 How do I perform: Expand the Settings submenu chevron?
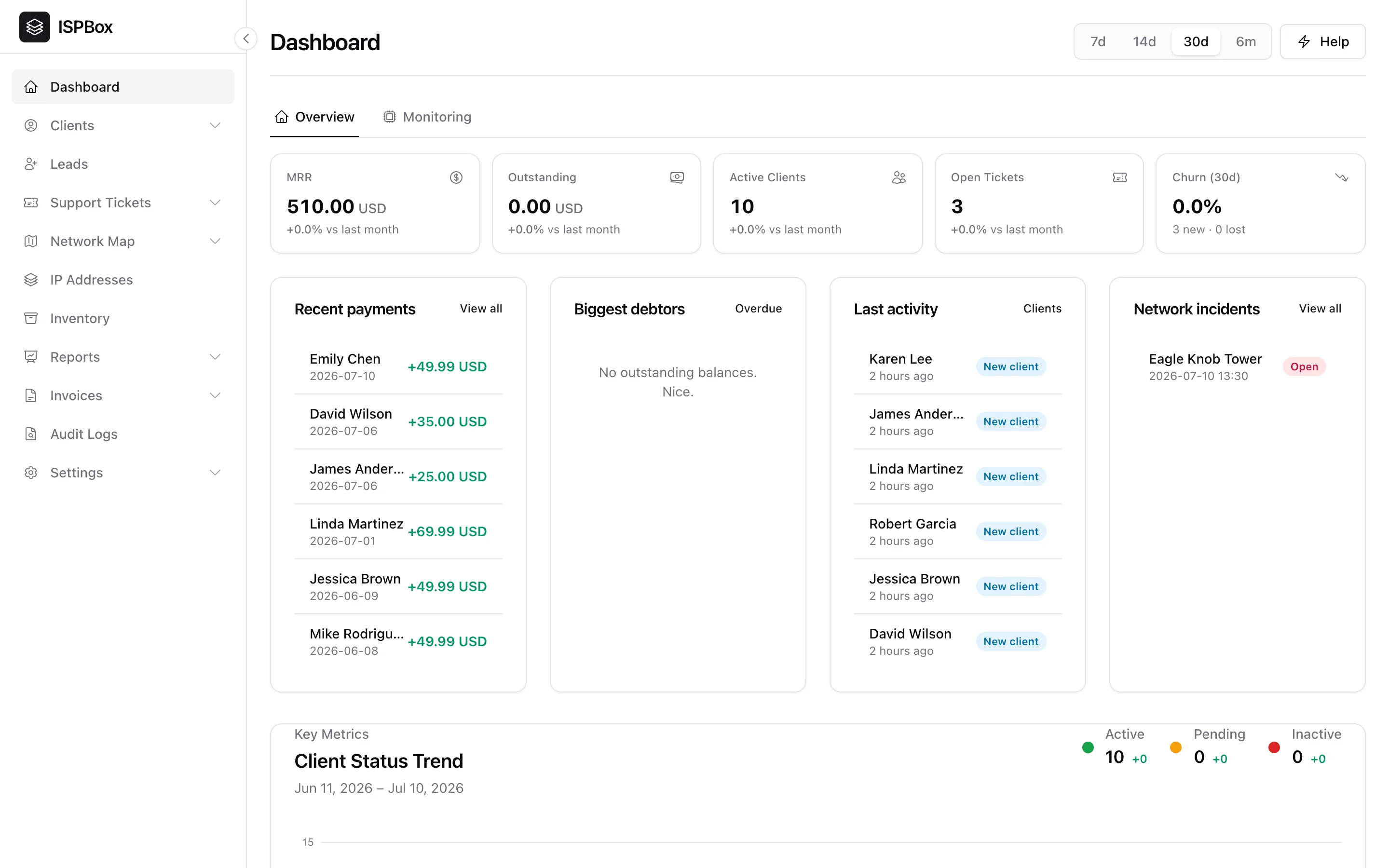[x=215, y=472]
